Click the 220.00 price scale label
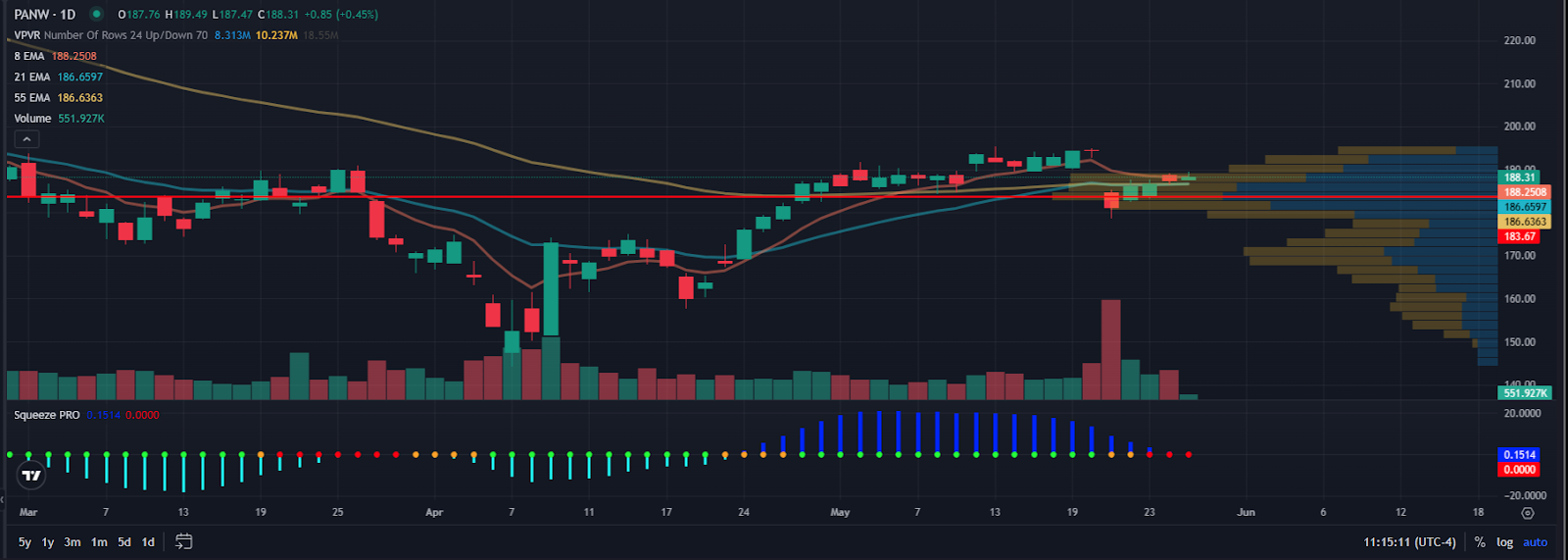This screenshot has height=560, width=1568. tap(1519, 40)
